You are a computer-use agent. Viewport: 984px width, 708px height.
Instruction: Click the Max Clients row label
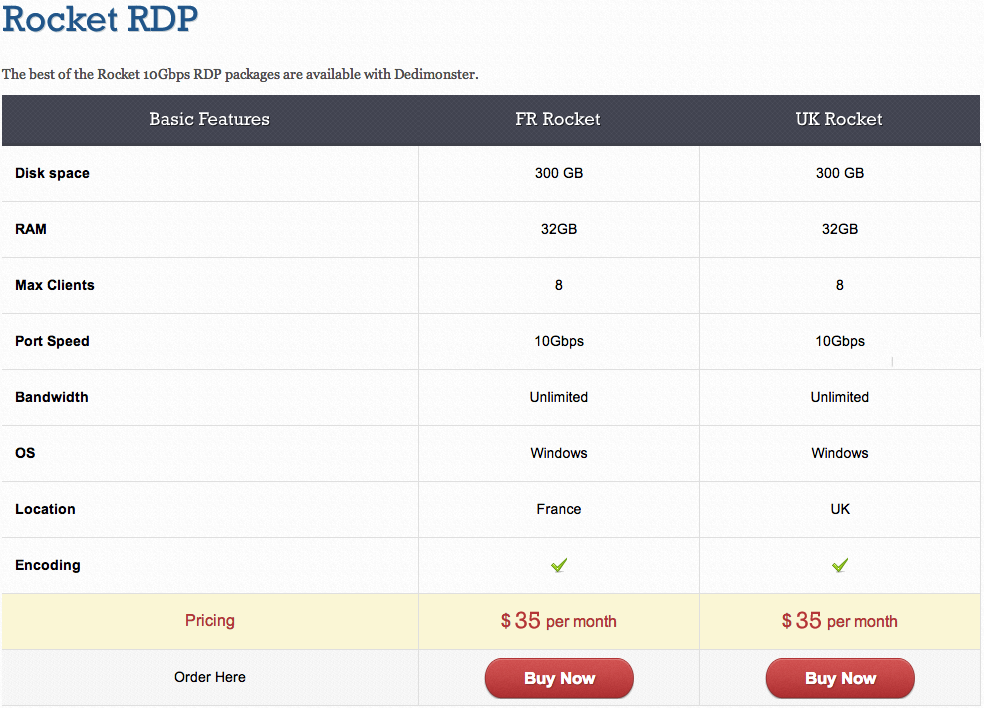click(55, 285)
